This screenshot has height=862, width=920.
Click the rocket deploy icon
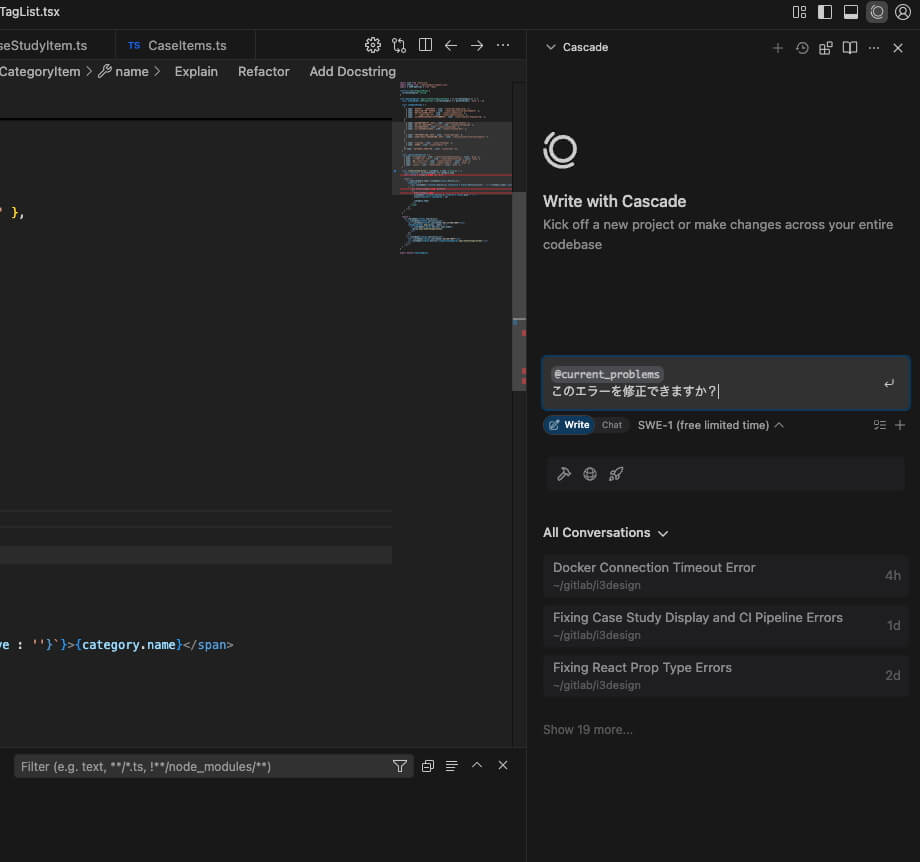(615, 474)
